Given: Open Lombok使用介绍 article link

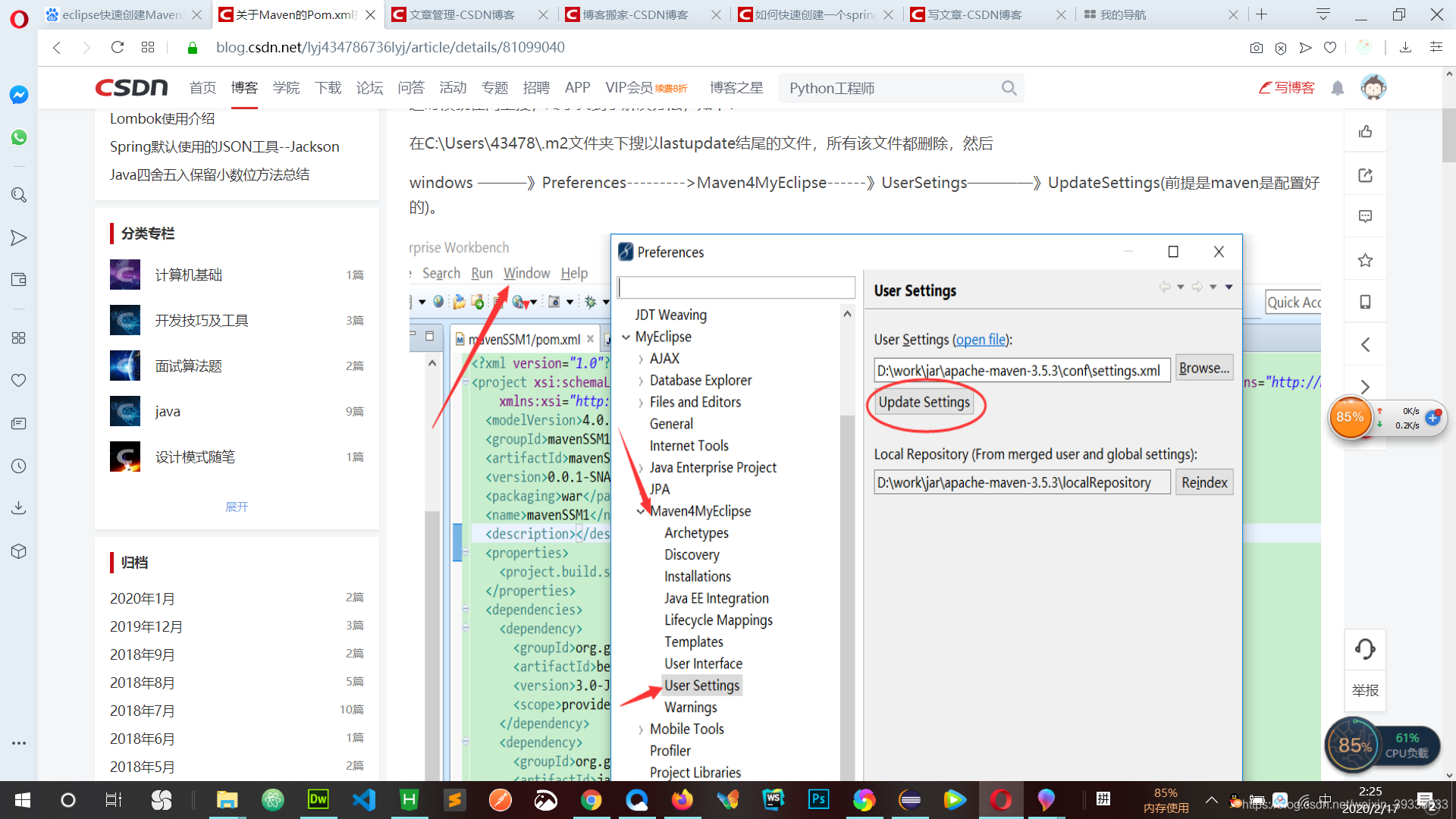Looking at the screenshot, I should pyautogui.click(x=162, y=118).
